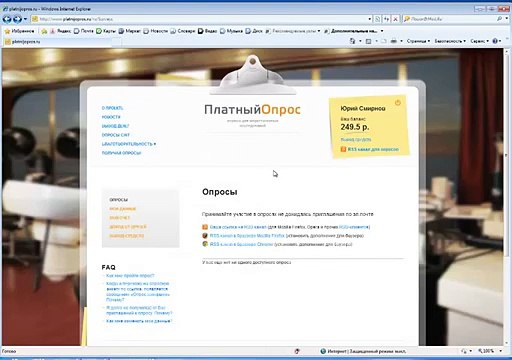The width and height of the screenshot is (512, 360).
Task: Click the orange RSS icon on yellow note
Action: pyautogui.click(x=343, y=149)
